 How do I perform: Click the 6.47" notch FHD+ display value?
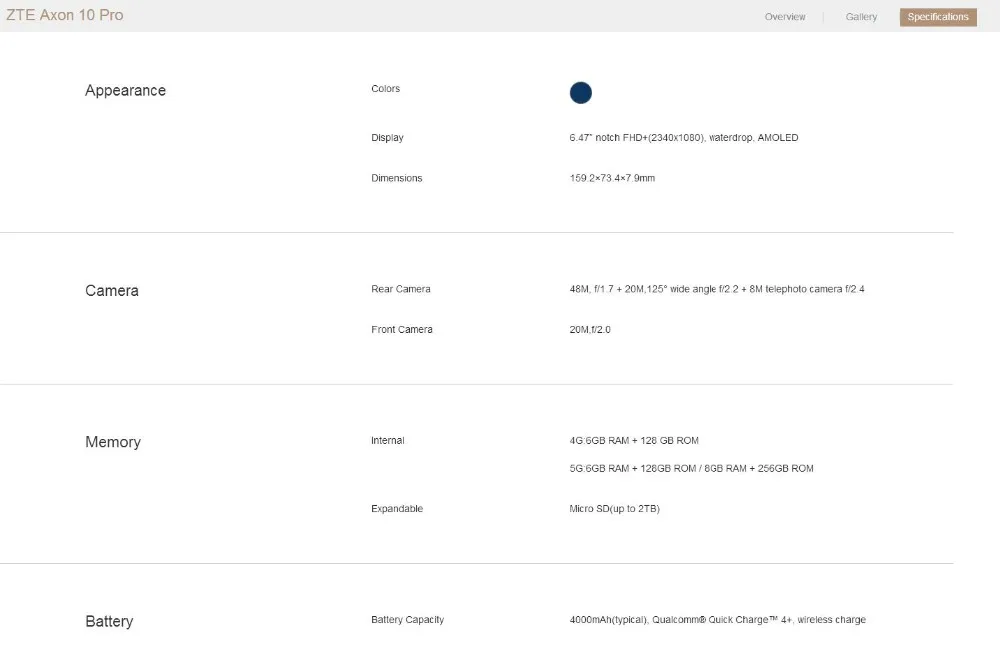click(x=684, y=138)
